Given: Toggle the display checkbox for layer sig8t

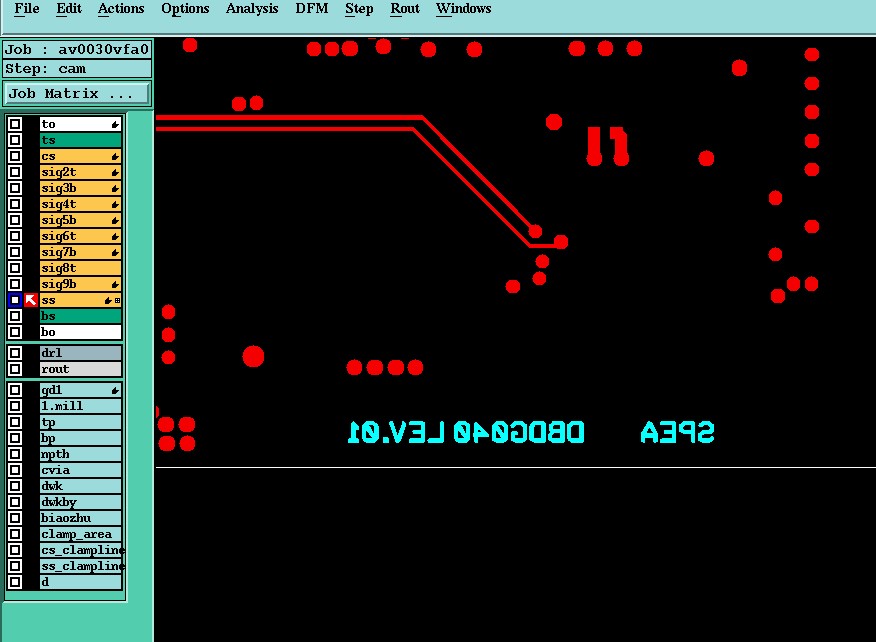Looking at the screenshot, I should click(x=15, y=268).
